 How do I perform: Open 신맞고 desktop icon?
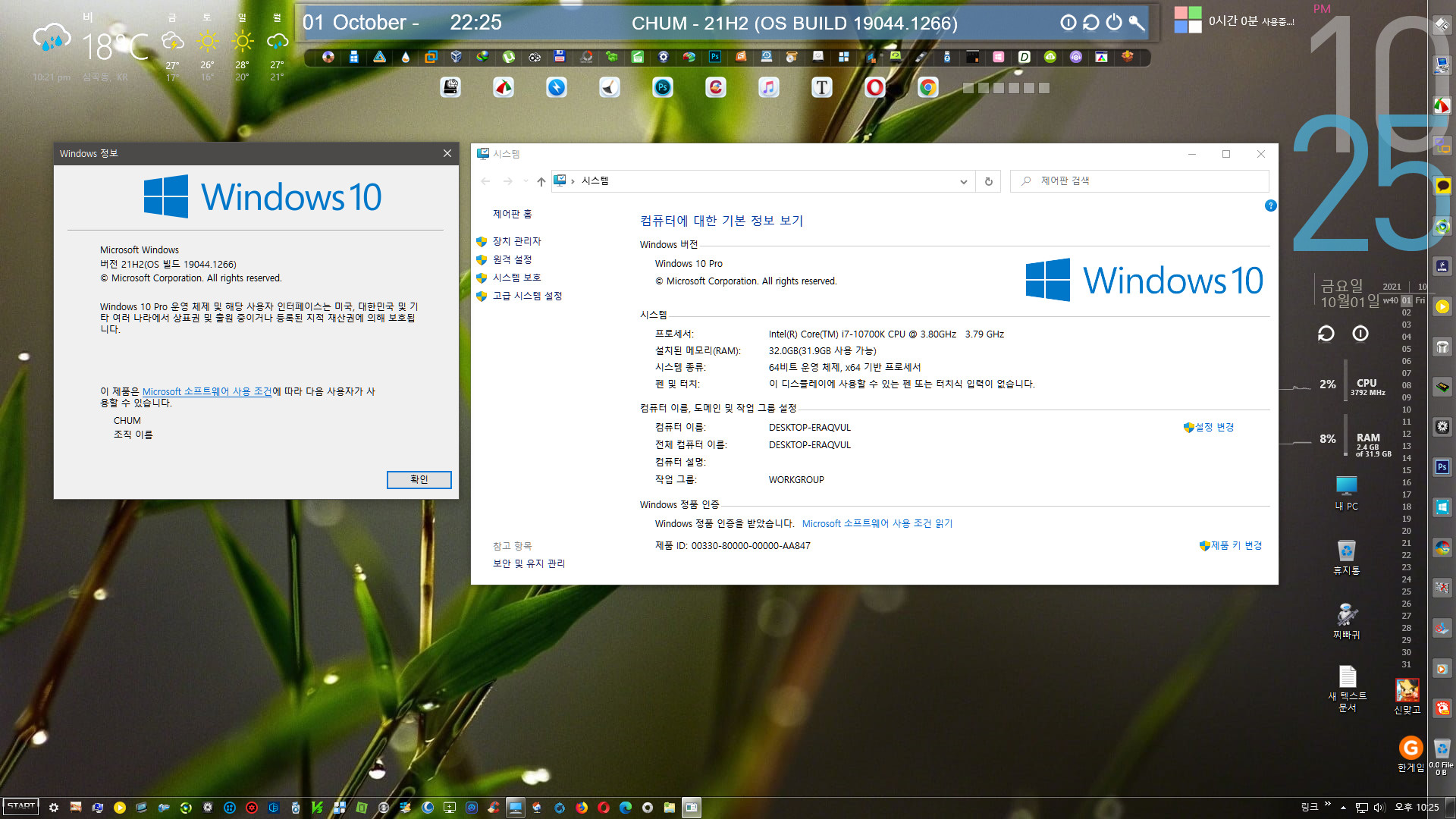1407,696
